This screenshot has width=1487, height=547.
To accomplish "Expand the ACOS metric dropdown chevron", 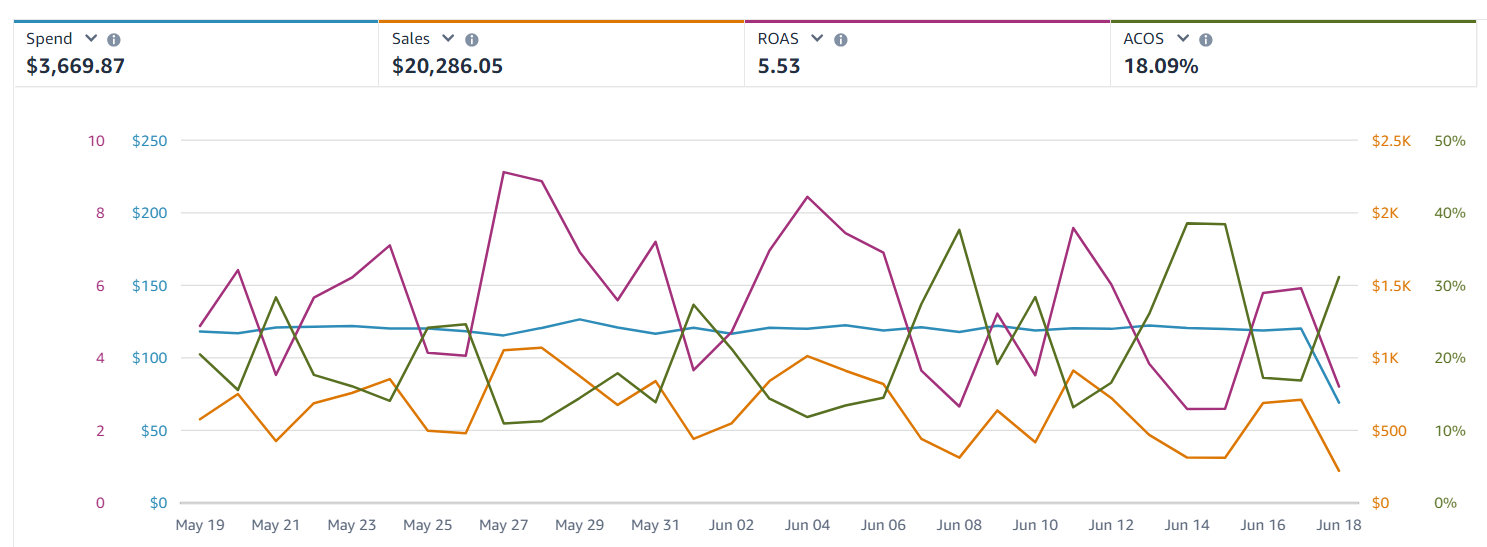I will tap(1183, 39).
